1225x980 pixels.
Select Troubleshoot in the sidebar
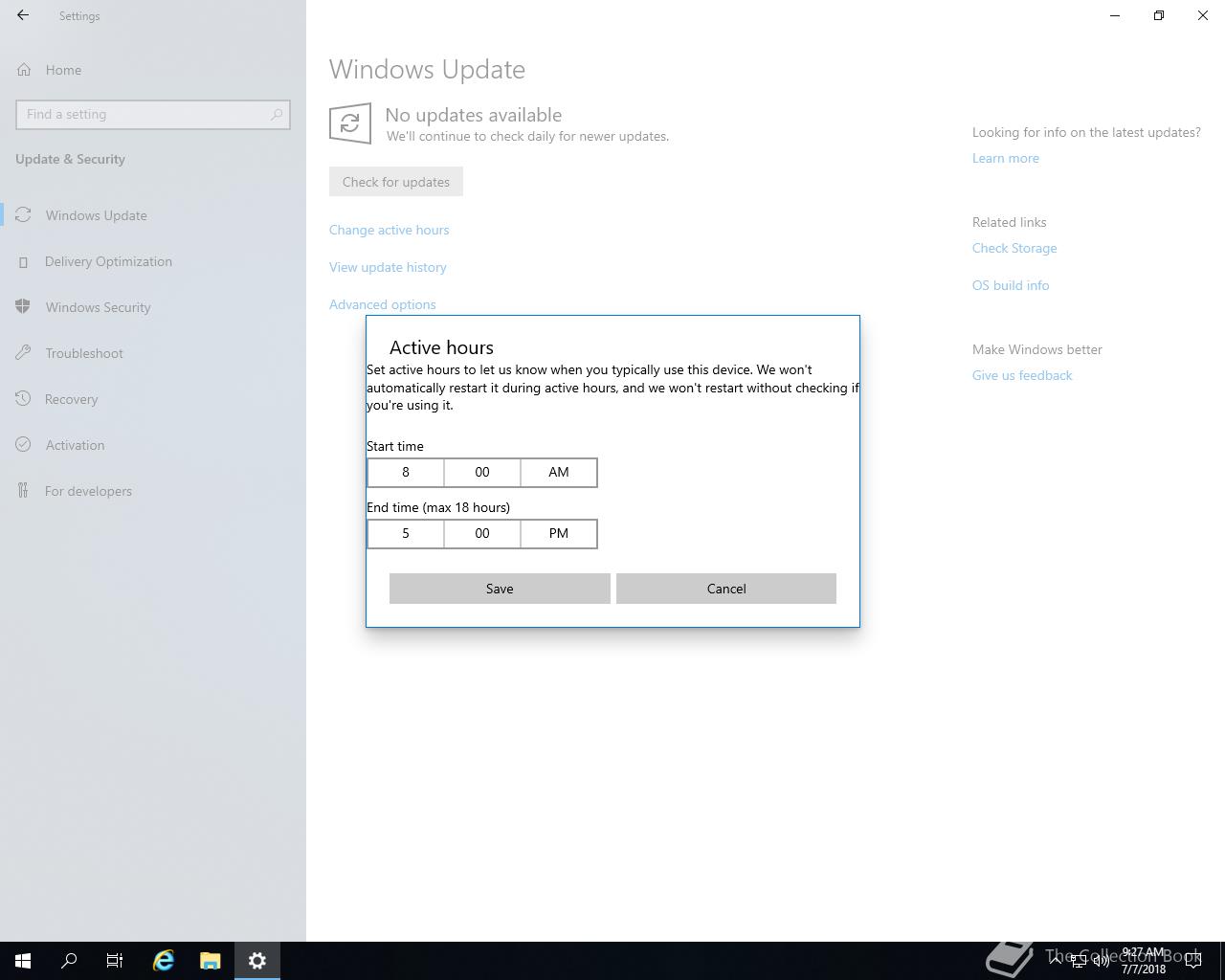(153, 353)
